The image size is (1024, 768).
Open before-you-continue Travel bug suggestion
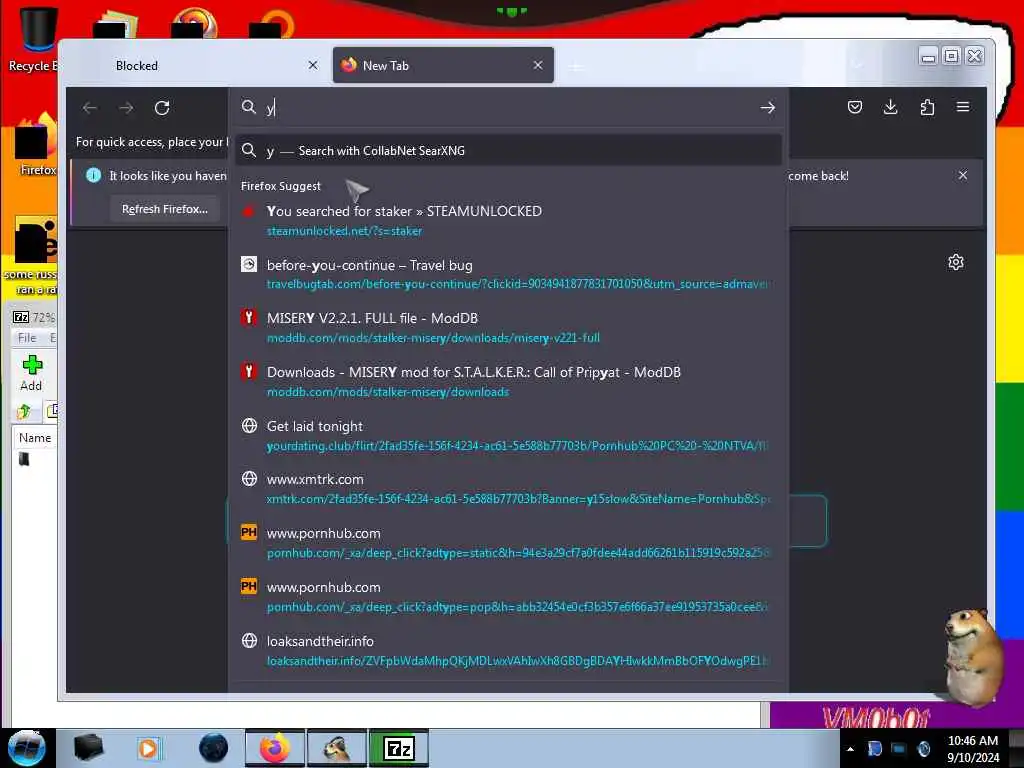pyautogui.click(x=508, y=274)
